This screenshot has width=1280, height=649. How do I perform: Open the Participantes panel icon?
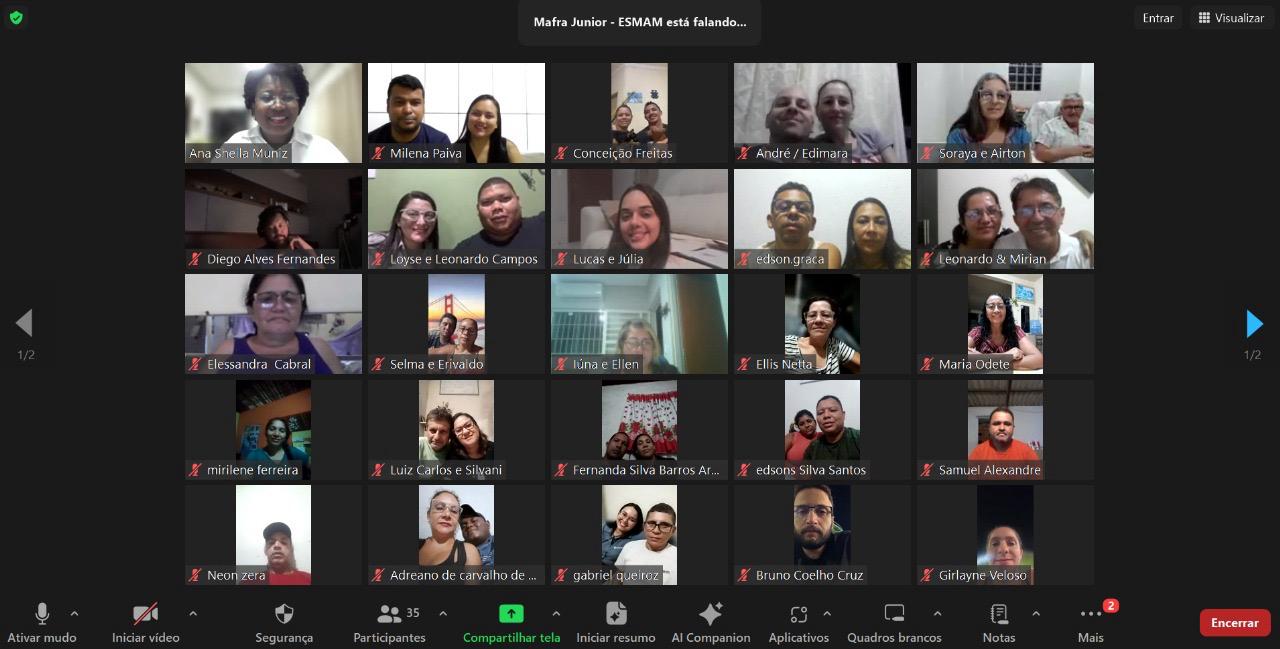389,614
